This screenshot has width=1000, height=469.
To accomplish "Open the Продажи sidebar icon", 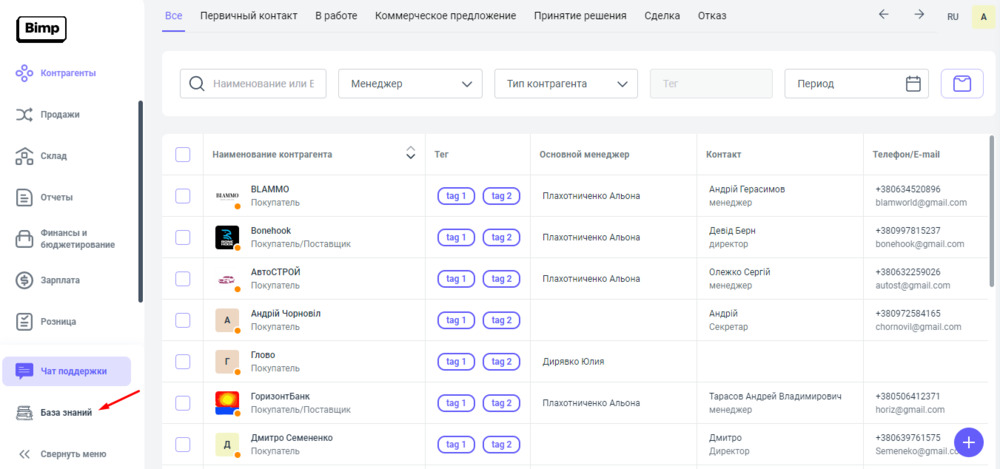I will pos(25,115).
